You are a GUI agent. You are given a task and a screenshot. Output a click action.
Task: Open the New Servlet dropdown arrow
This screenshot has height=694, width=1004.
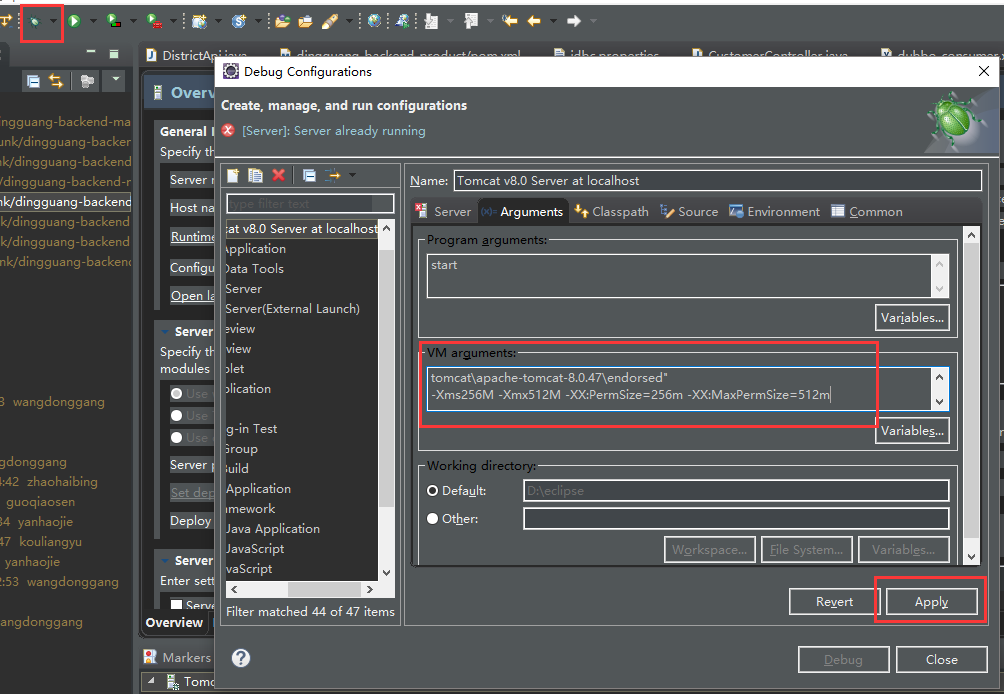pos(258,22)
